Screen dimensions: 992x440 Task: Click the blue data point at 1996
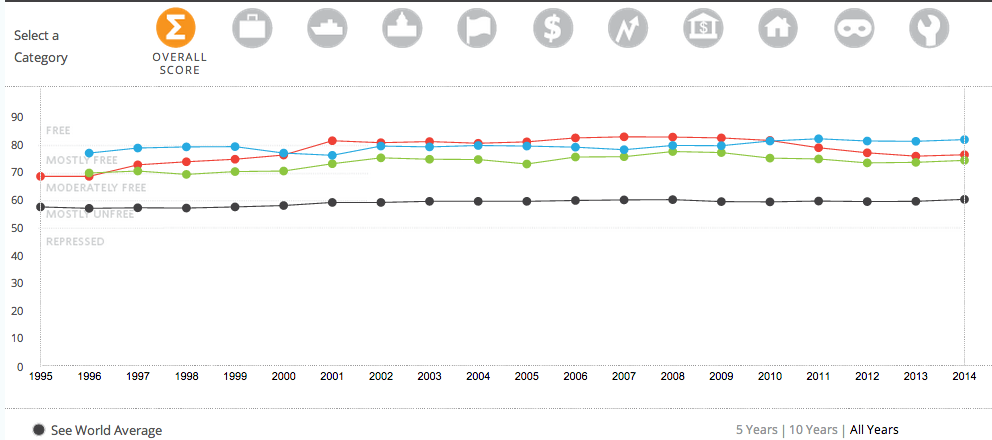[x=89, y=153]
